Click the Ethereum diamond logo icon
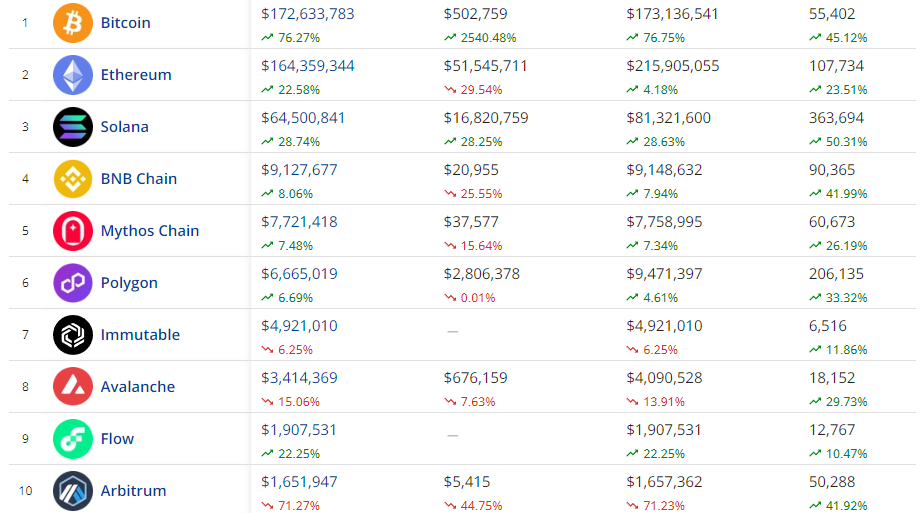 pyautogui.click(x=73, y=75)
